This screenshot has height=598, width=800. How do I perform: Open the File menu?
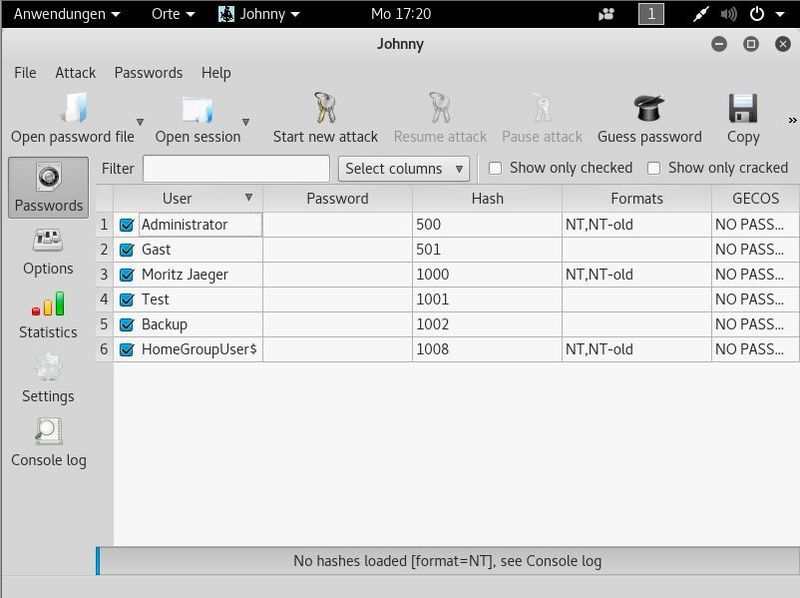click(25, 73)
